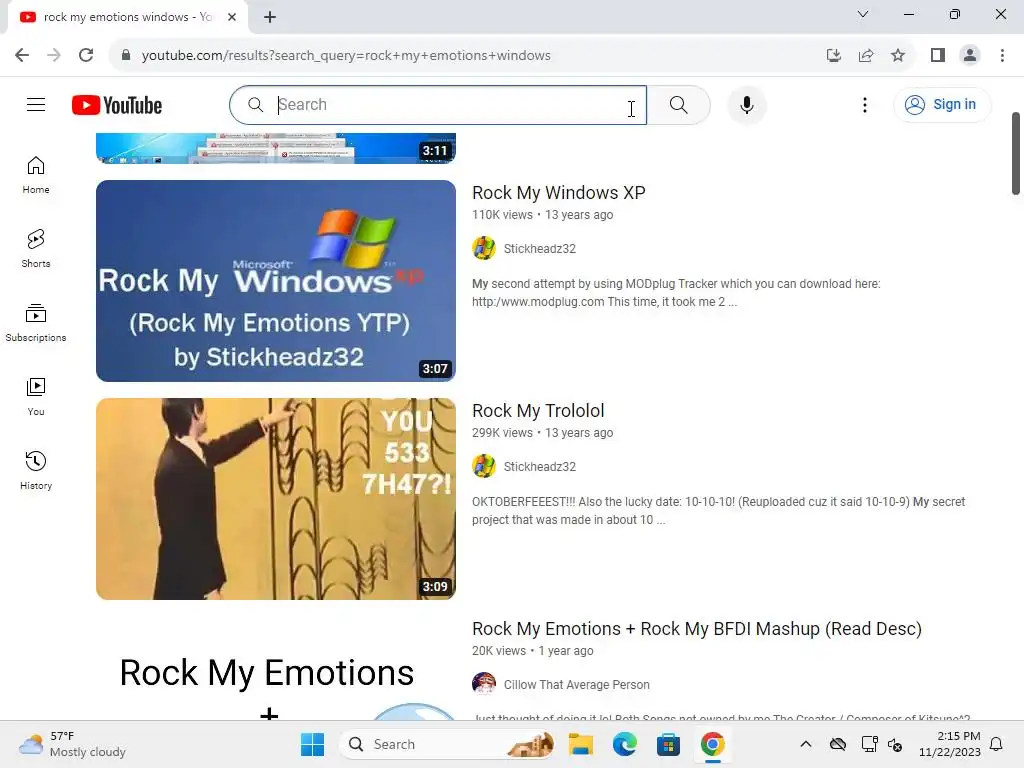Open Shorts in the sidebar
1024x768 pixels.
pos(36,249)
